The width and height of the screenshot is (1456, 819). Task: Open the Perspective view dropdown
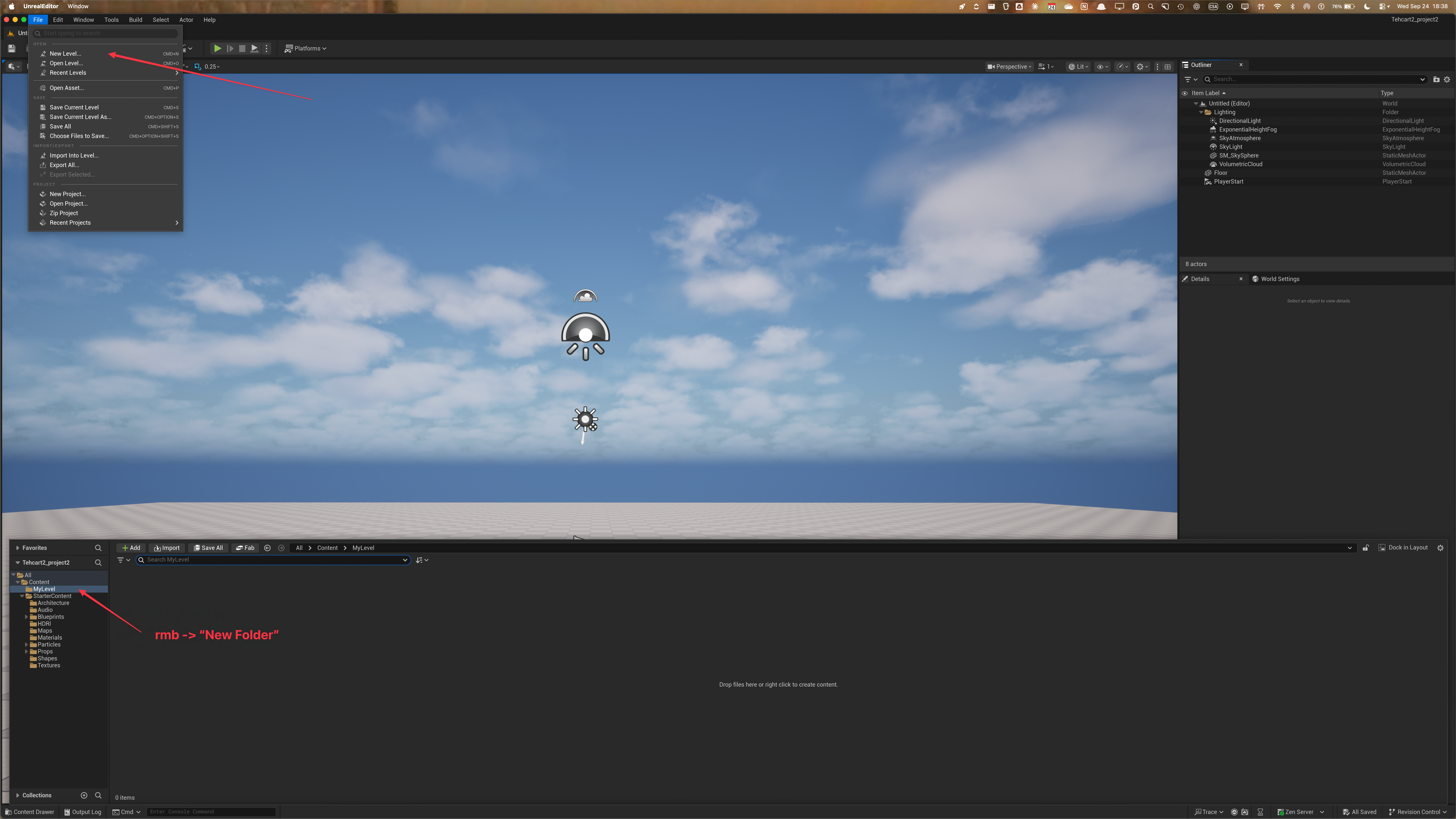(x=1009, y=67)
